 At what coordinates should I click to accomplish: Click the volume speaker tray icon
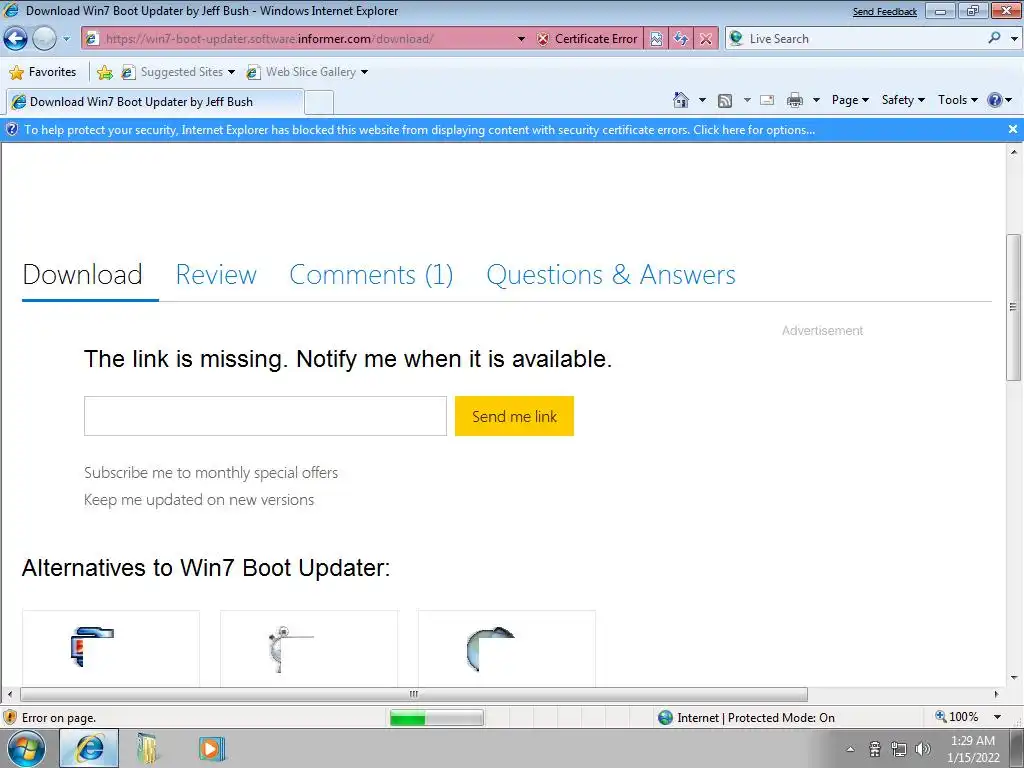tap(922, 749)
